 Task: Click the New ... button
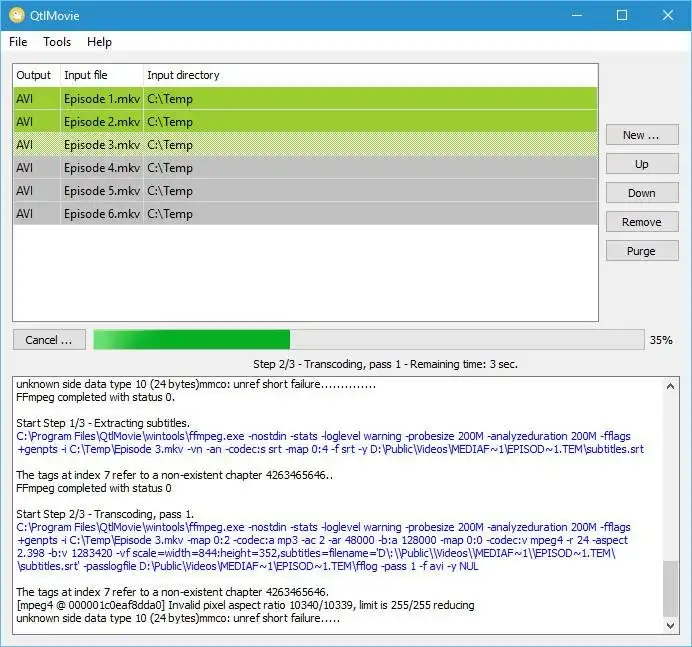642,135
